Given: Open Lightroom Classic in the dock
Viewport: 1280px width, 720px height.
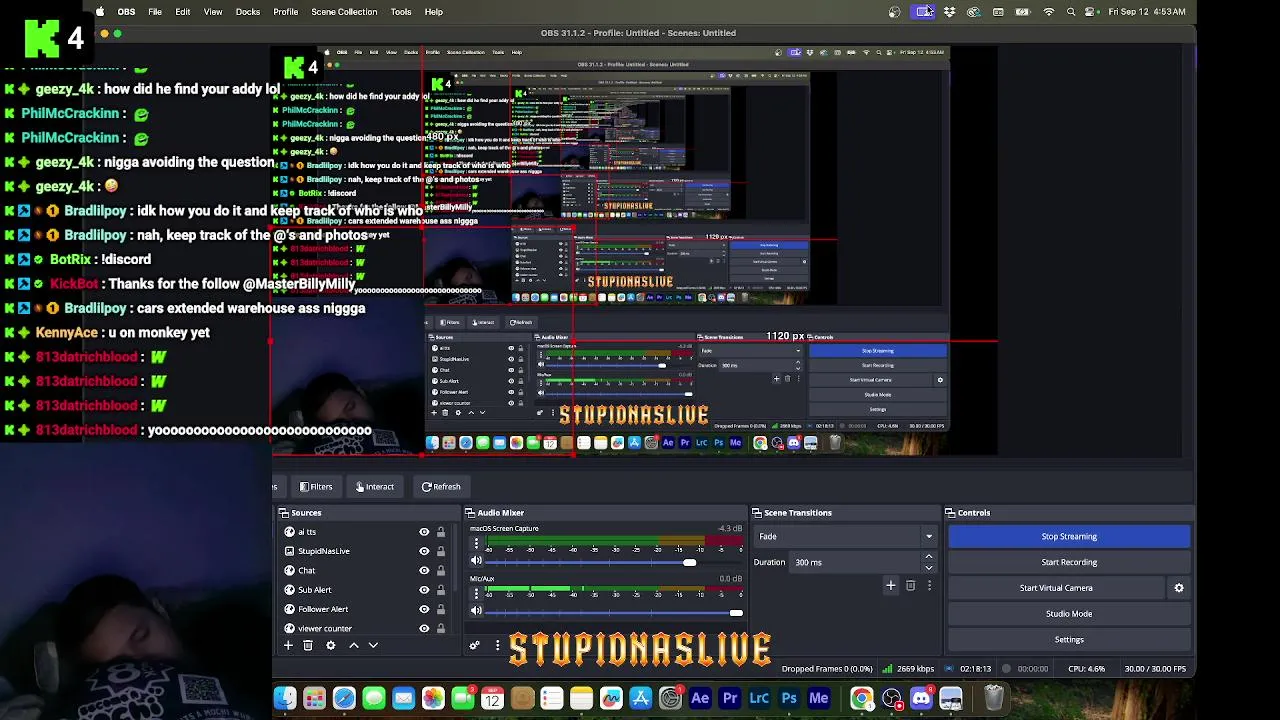Looking at the screenshot, I should (759, 698).
